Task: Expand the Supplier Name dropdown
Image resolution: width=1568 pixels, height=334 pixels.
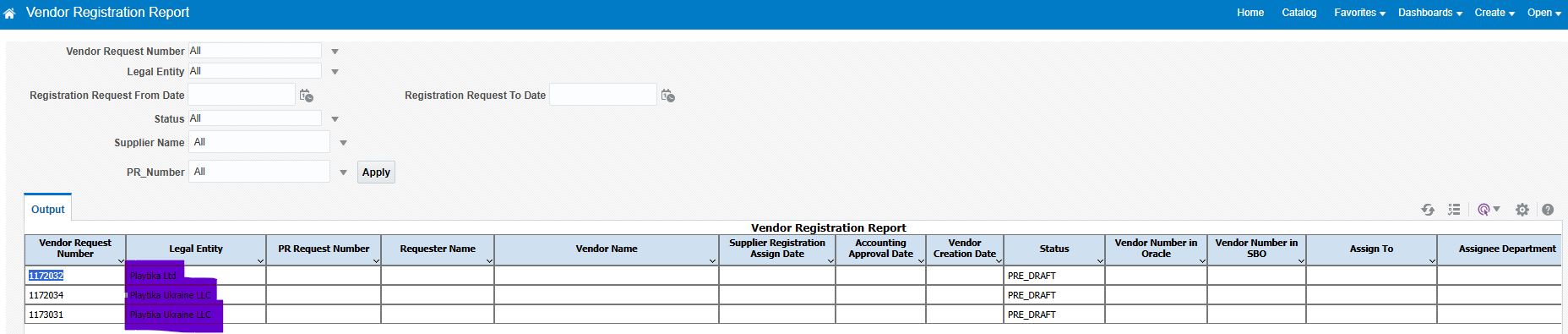Action: 343,143
